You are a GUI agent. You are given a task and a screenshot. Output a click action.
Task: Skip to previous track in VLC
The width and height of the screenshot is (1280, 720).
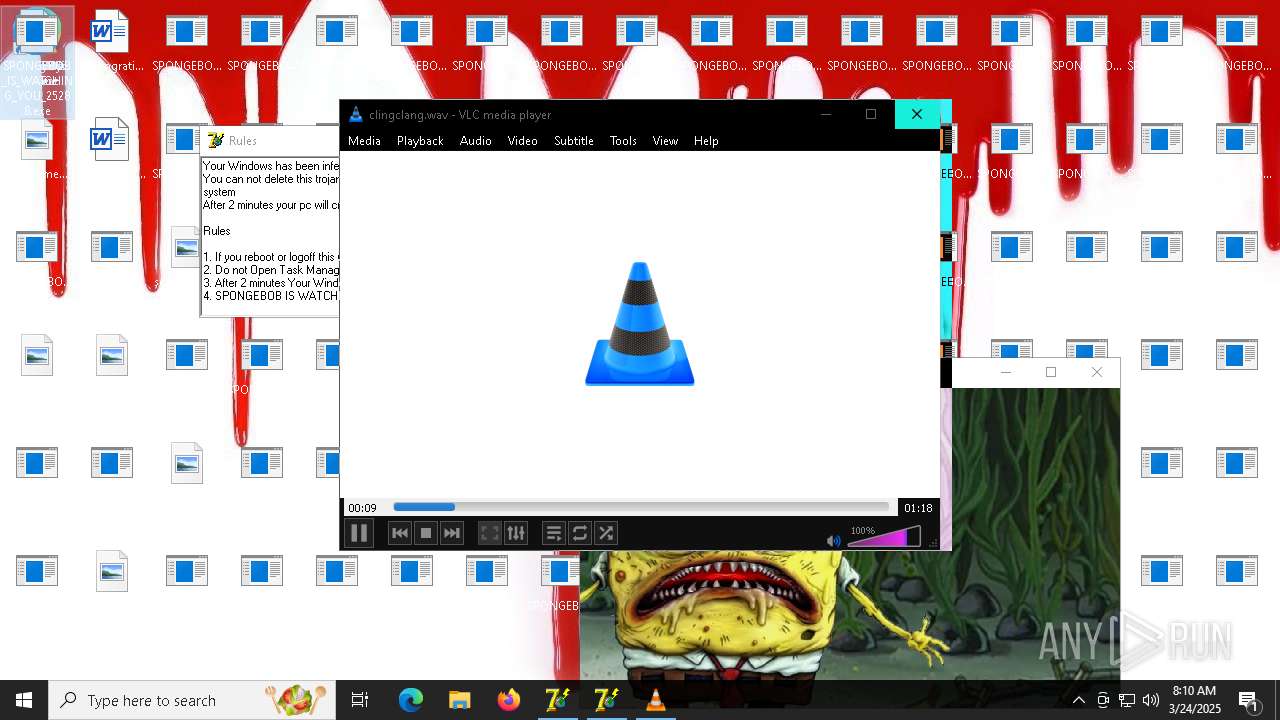[x=400, y=534]
